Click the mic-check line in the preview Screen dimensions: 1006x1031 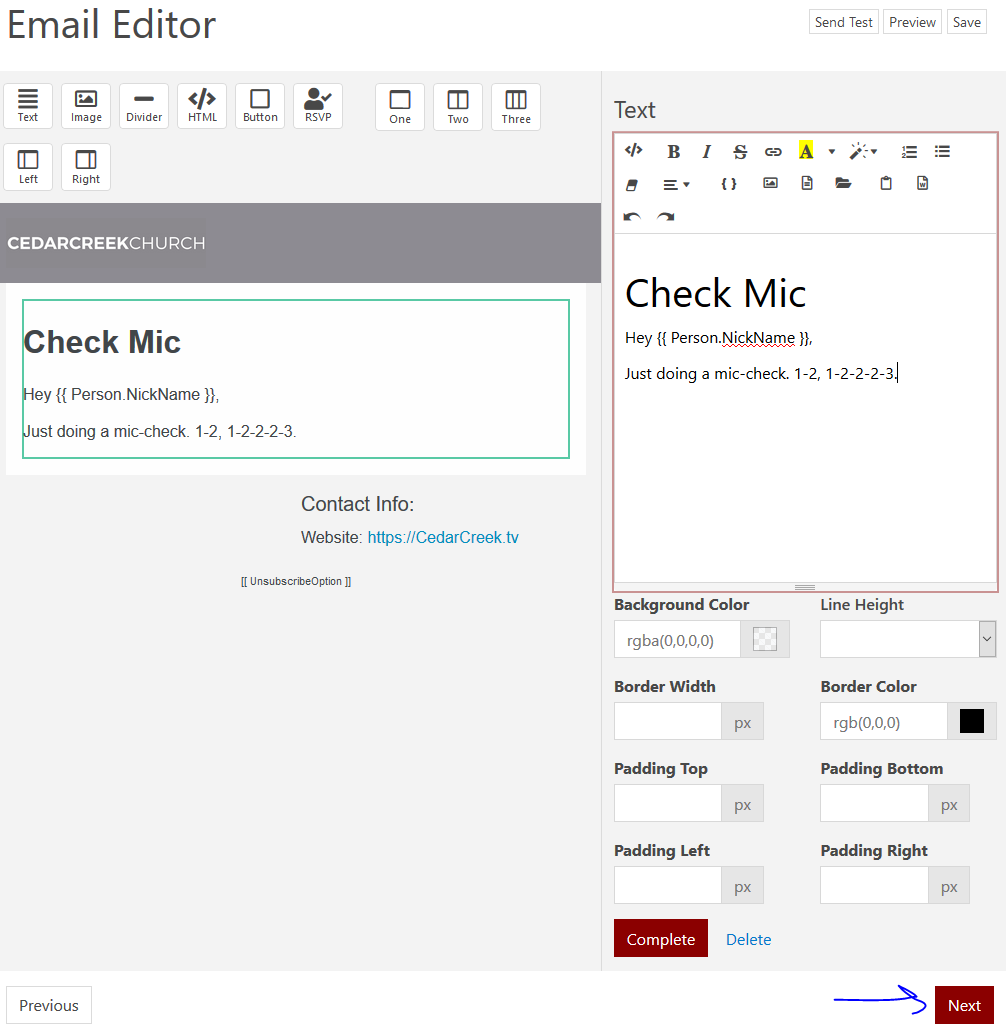(x=160, y=431)
